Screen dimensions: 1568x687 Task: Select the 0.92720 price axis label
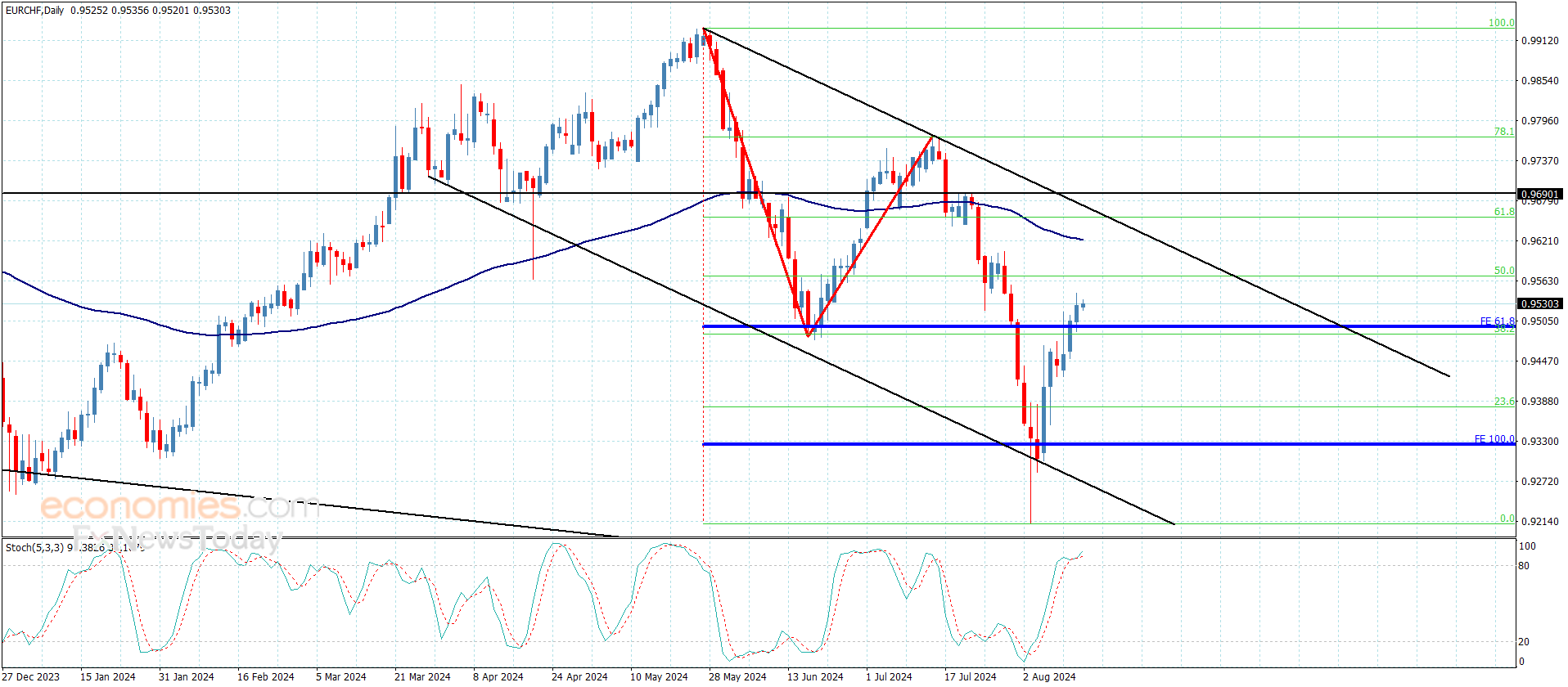1539,481
